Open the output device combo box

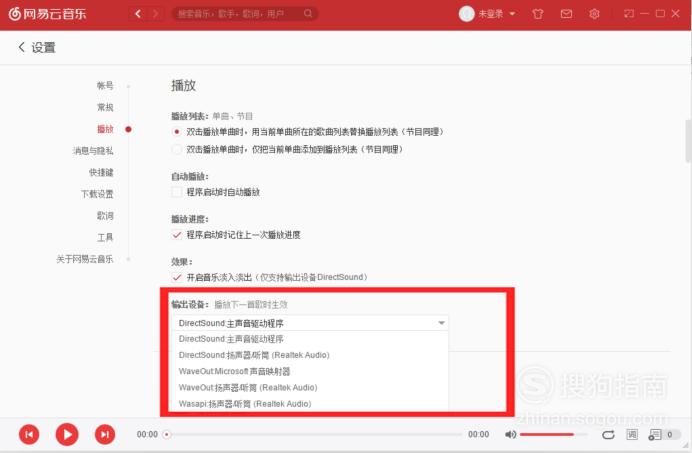310,323
